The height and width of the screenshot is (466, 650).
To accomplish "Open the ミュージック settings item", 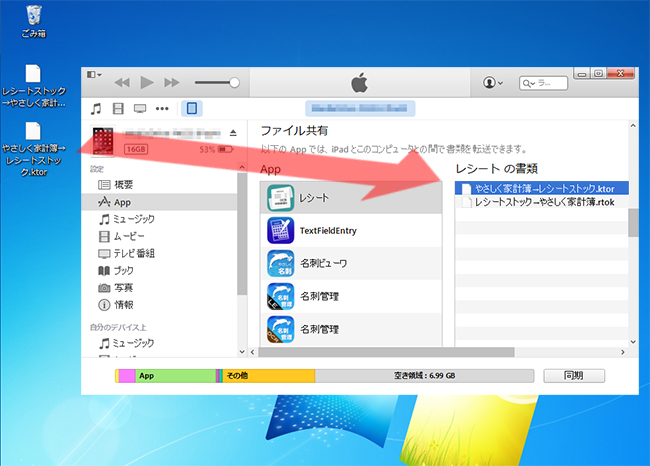I will (159, 219).
